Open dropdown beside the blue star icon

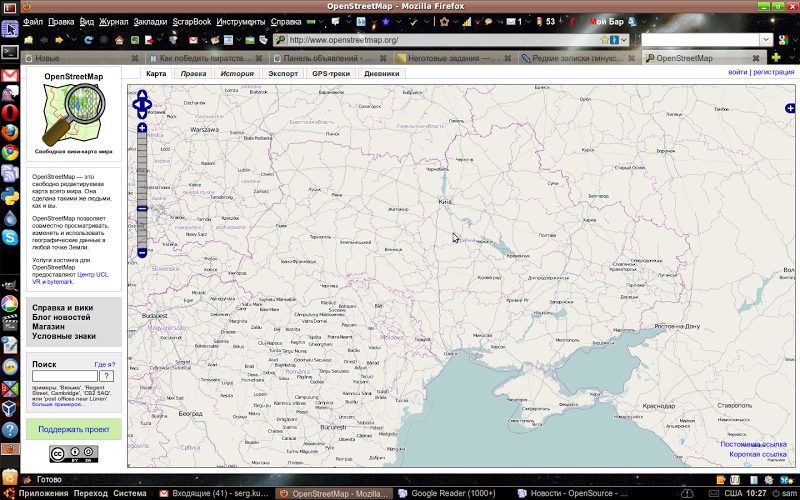tap(398, 21)
